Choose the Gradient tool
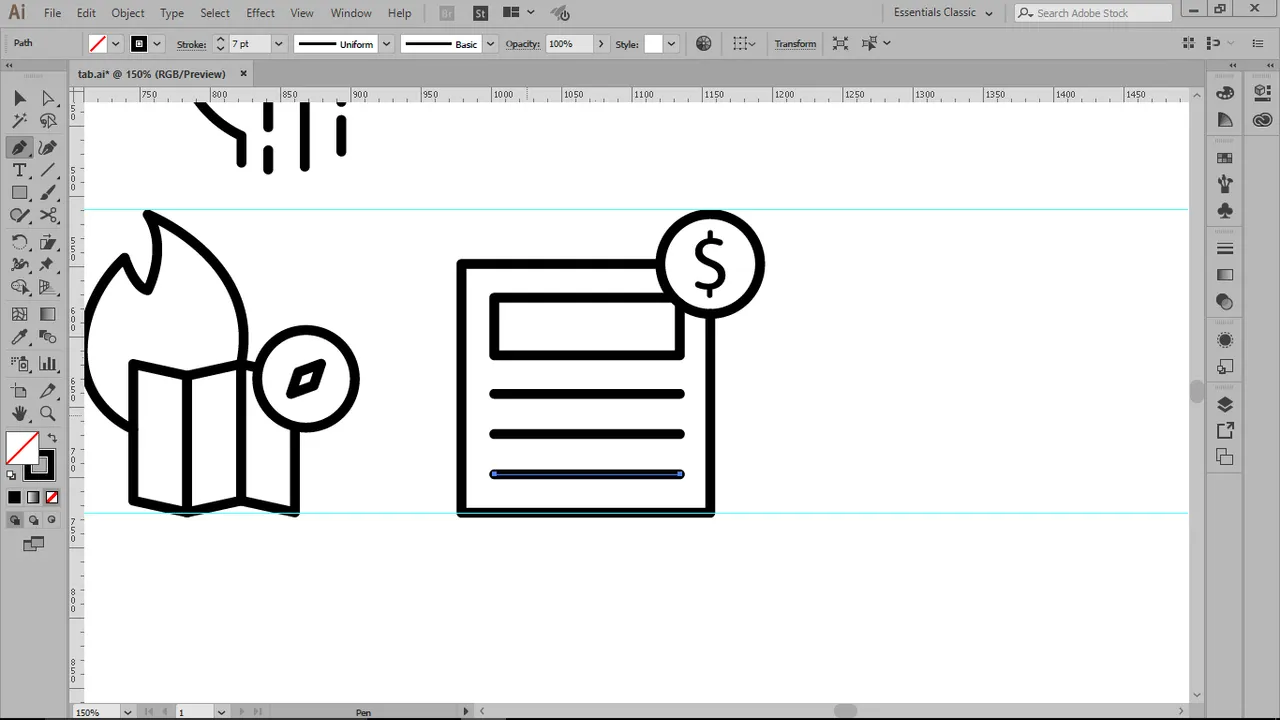Image resolution: width=1280 pixels, height=720 pixels. click(47, 314)
